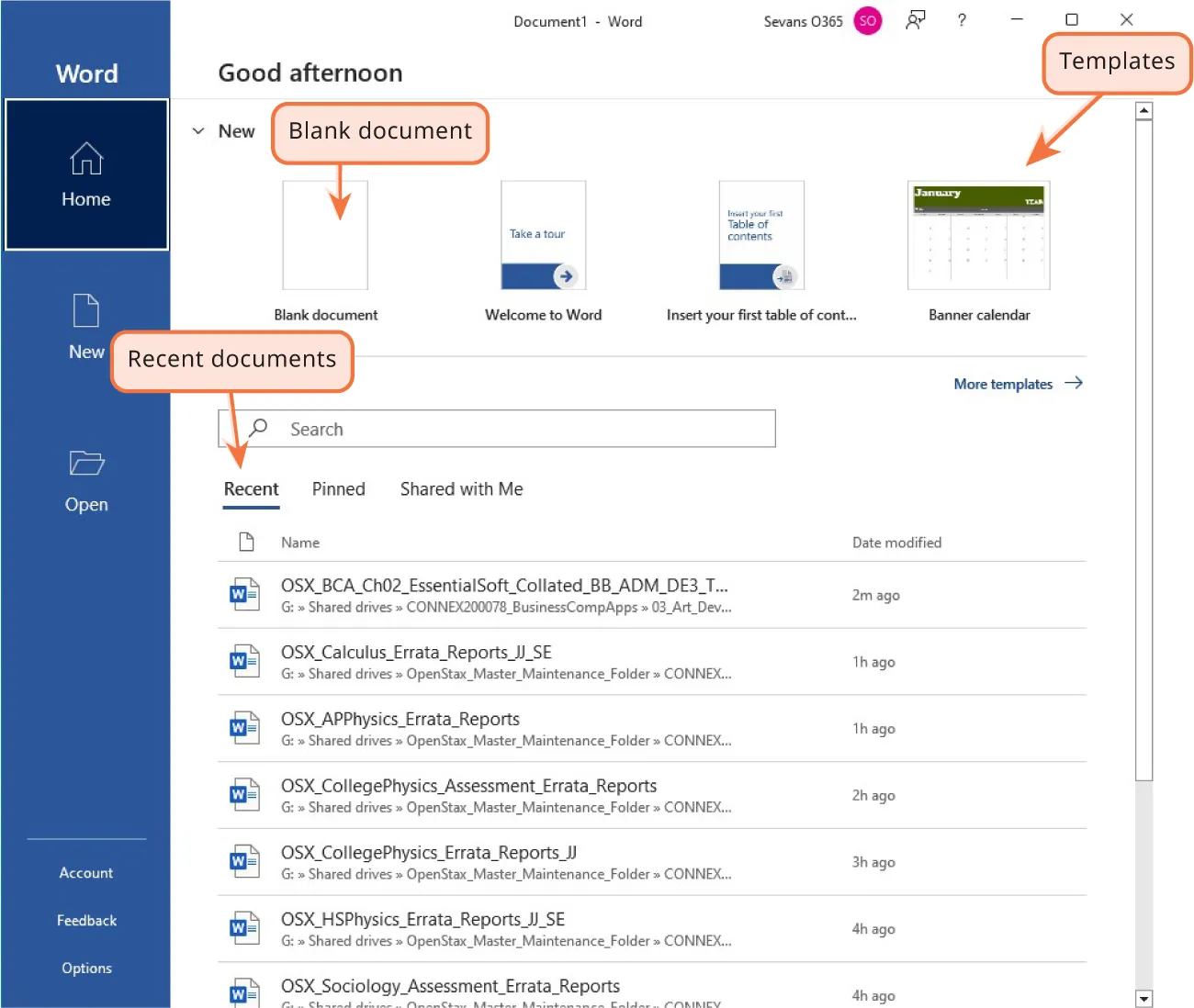
Task: Create a new Blank document
Action: (325, 235)
